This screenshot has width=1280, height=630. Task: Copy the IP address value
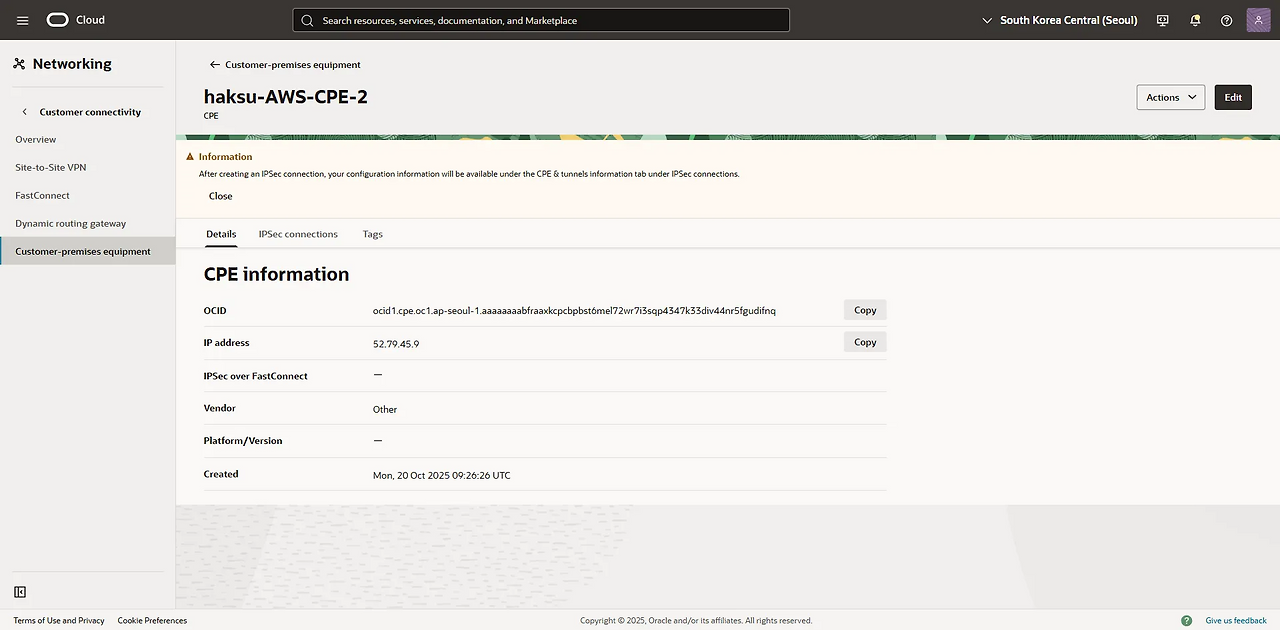pos(865,342)
